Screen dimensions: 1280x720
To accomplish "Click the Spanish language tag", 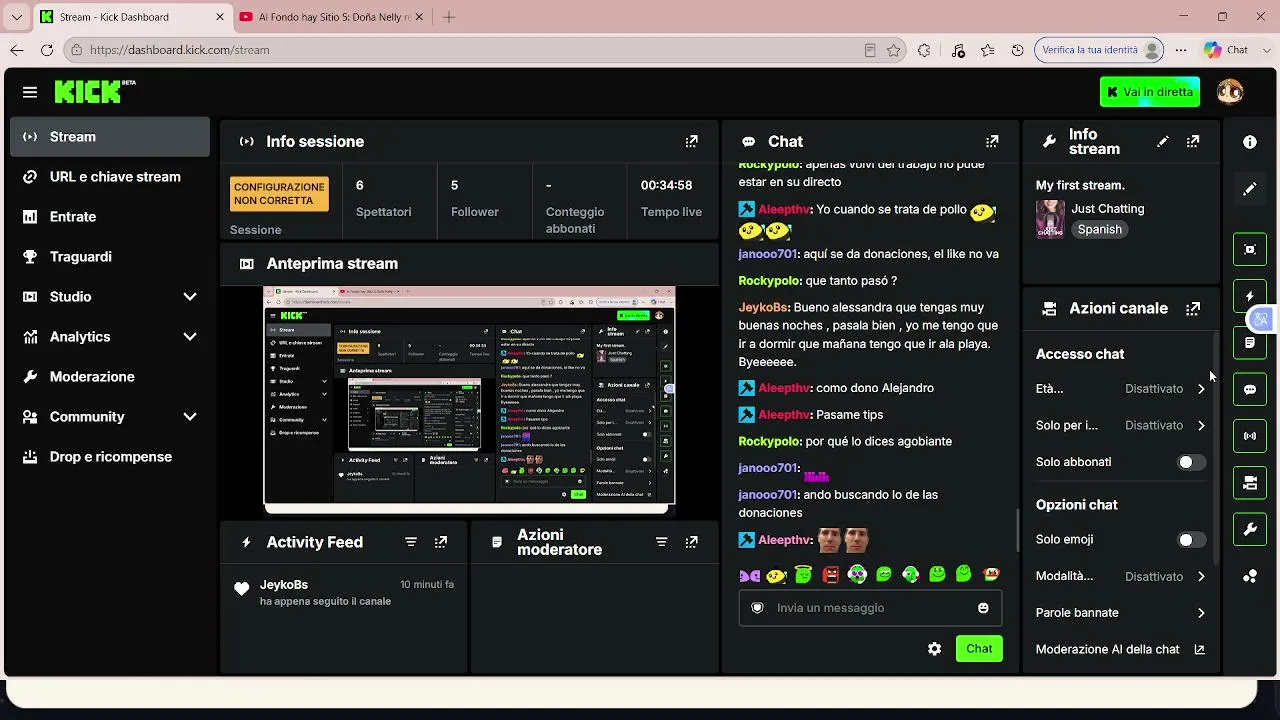I will tap(1100, 230).
